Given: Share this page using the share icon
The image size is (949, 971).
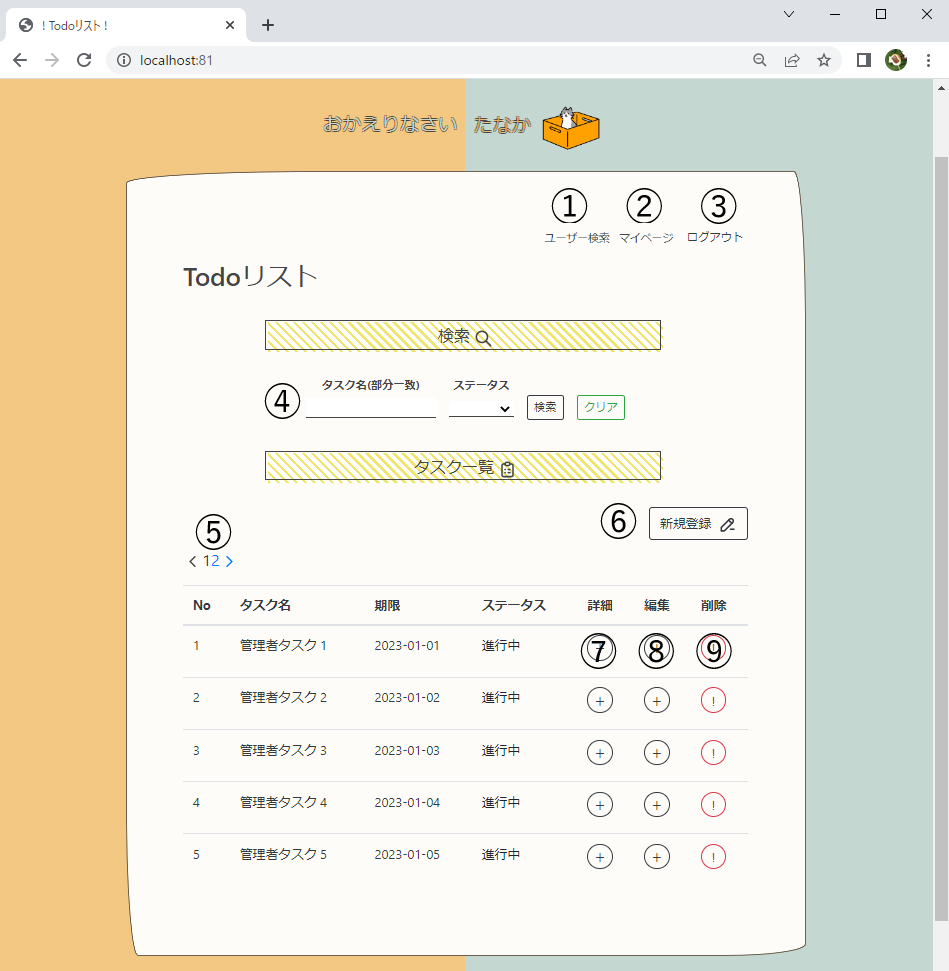Looking at the screenshot, I should coord(792,60).
